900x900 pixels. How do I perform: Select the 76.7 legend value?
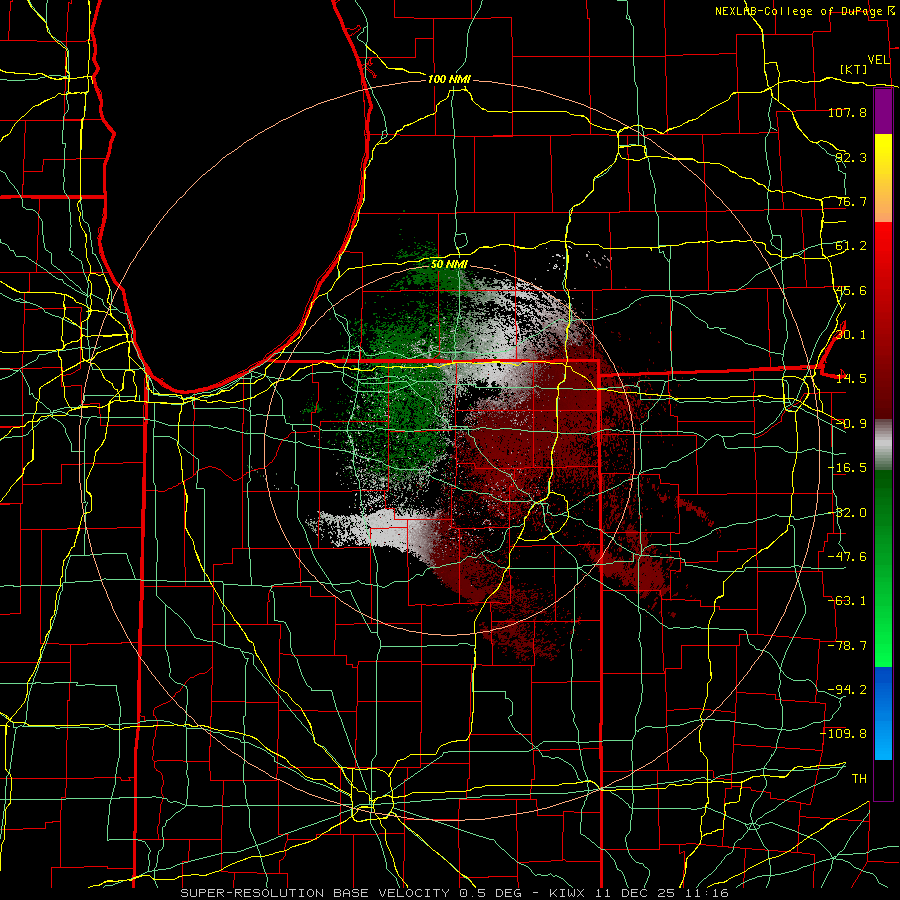pyautogui.click(x=851, y=201)
